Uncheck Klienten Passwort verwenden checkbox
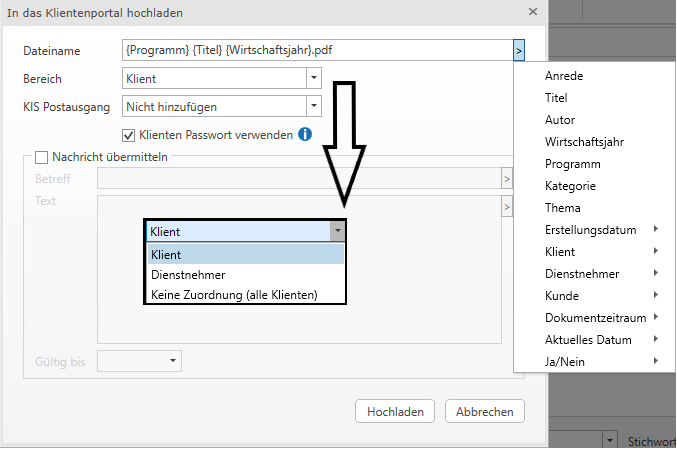This screenshot has height=449, width=677. point(128,134)
